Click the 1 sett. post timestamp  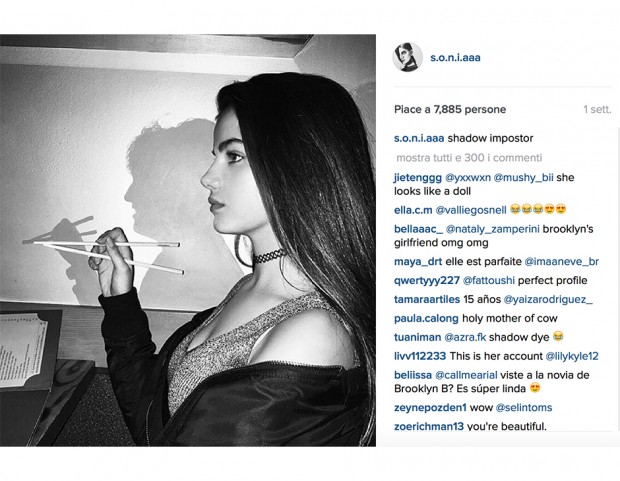[597, 110]
